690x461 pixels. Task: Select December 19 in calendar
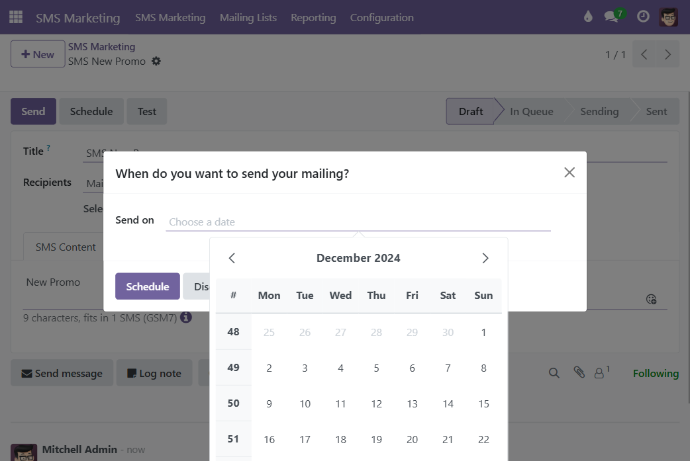tap(376, 439)
